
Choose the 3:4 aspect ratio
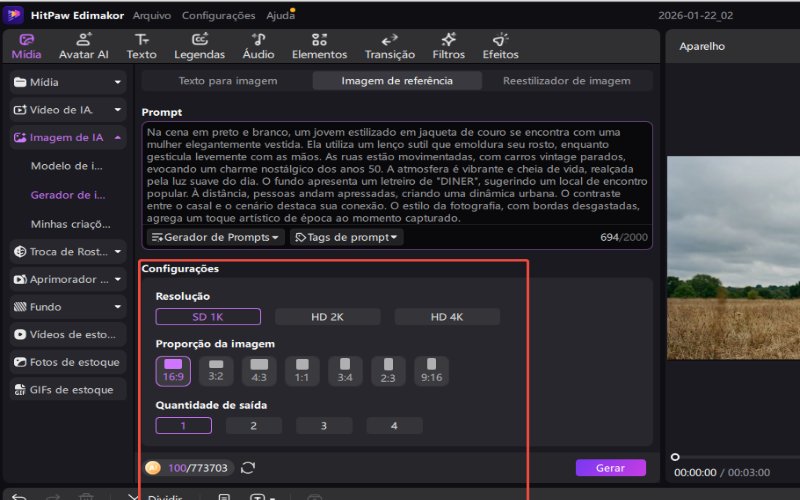345,371
